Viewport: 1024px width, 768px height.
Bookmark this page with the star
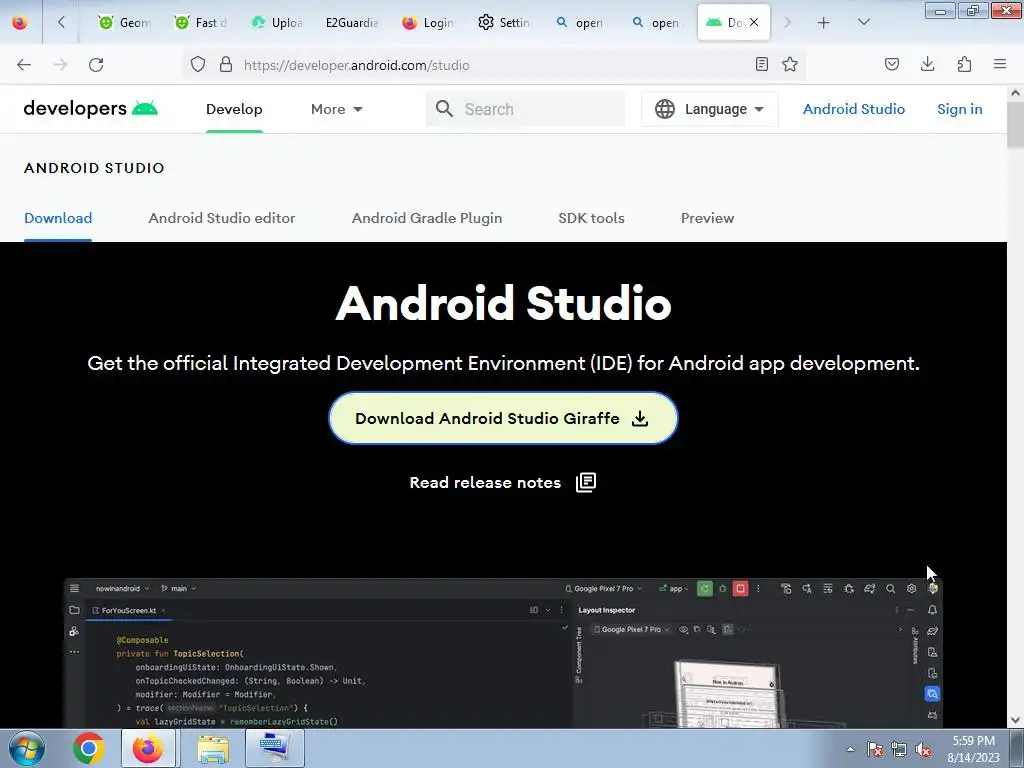tap(790, 64)
